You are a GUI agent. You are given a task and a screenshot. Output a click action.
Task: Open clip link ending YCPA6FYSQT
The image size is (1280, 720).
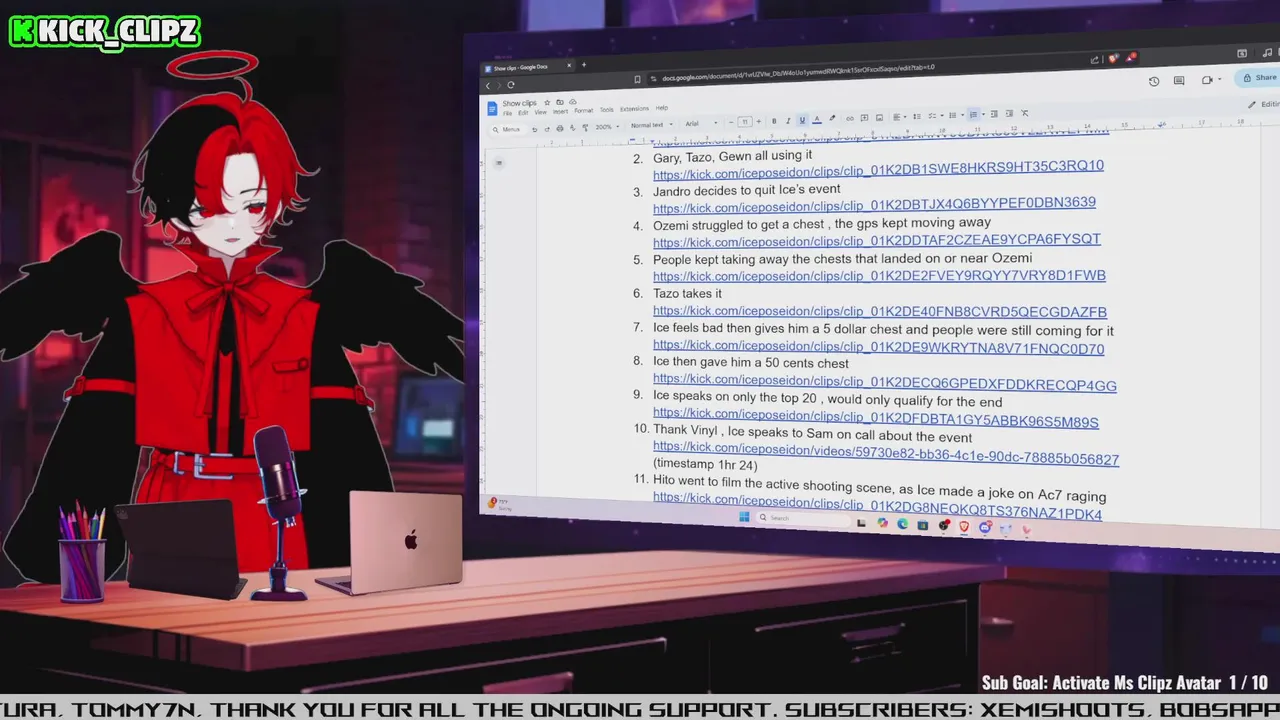(x=877, y=240)
